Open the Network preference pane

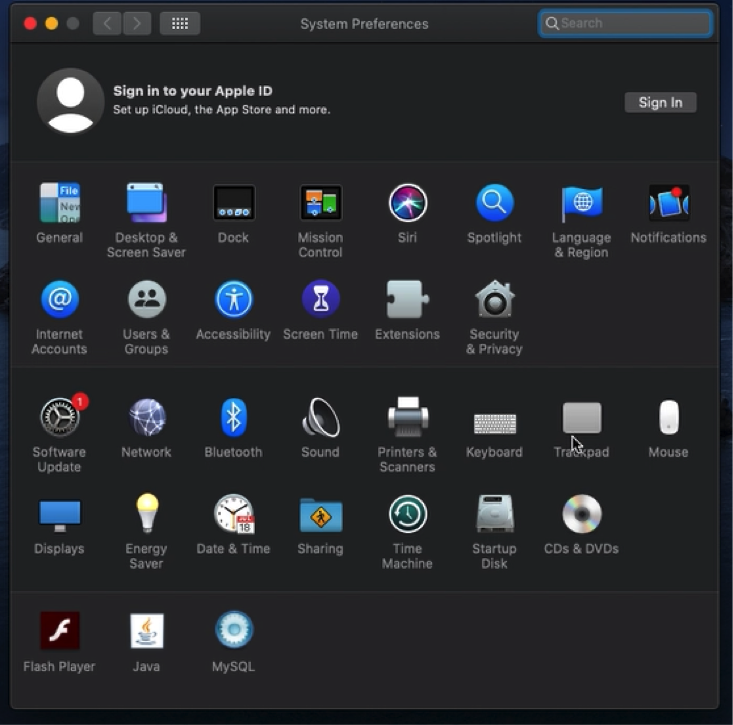146,418
